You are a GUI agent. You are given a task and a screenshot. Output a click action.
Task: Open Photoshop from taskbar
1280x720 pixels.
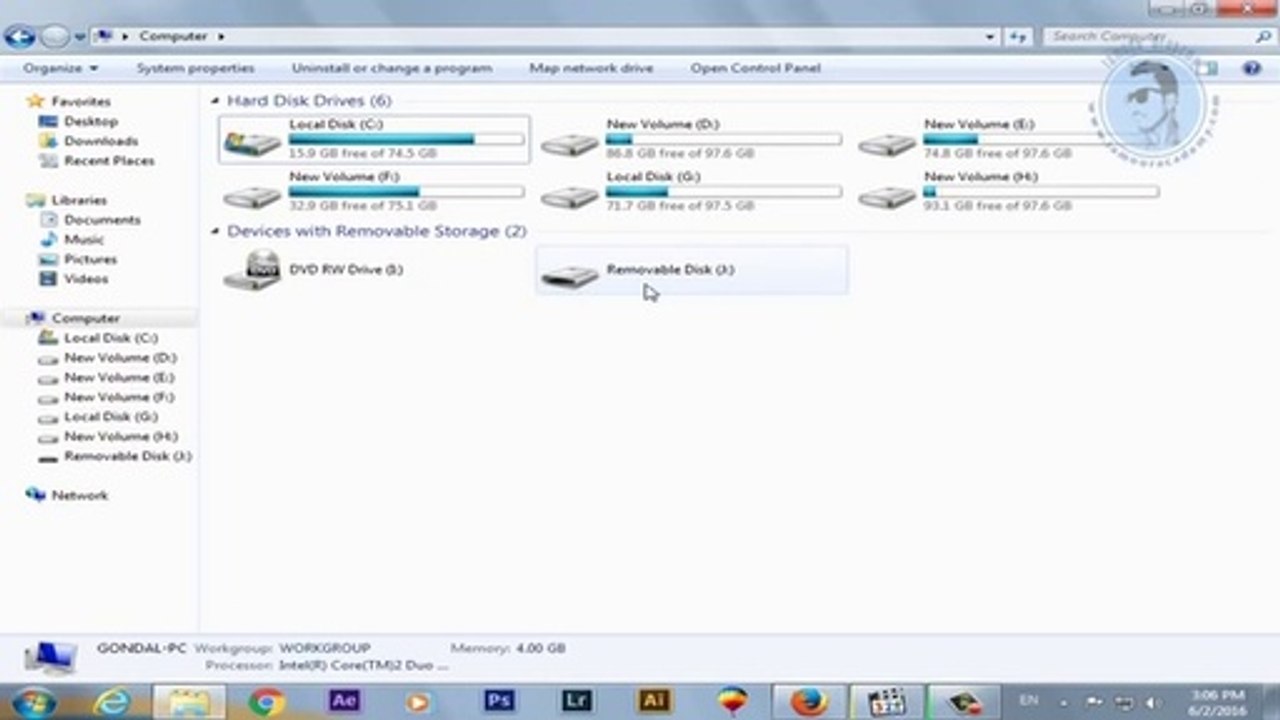(x=499, y=700)
